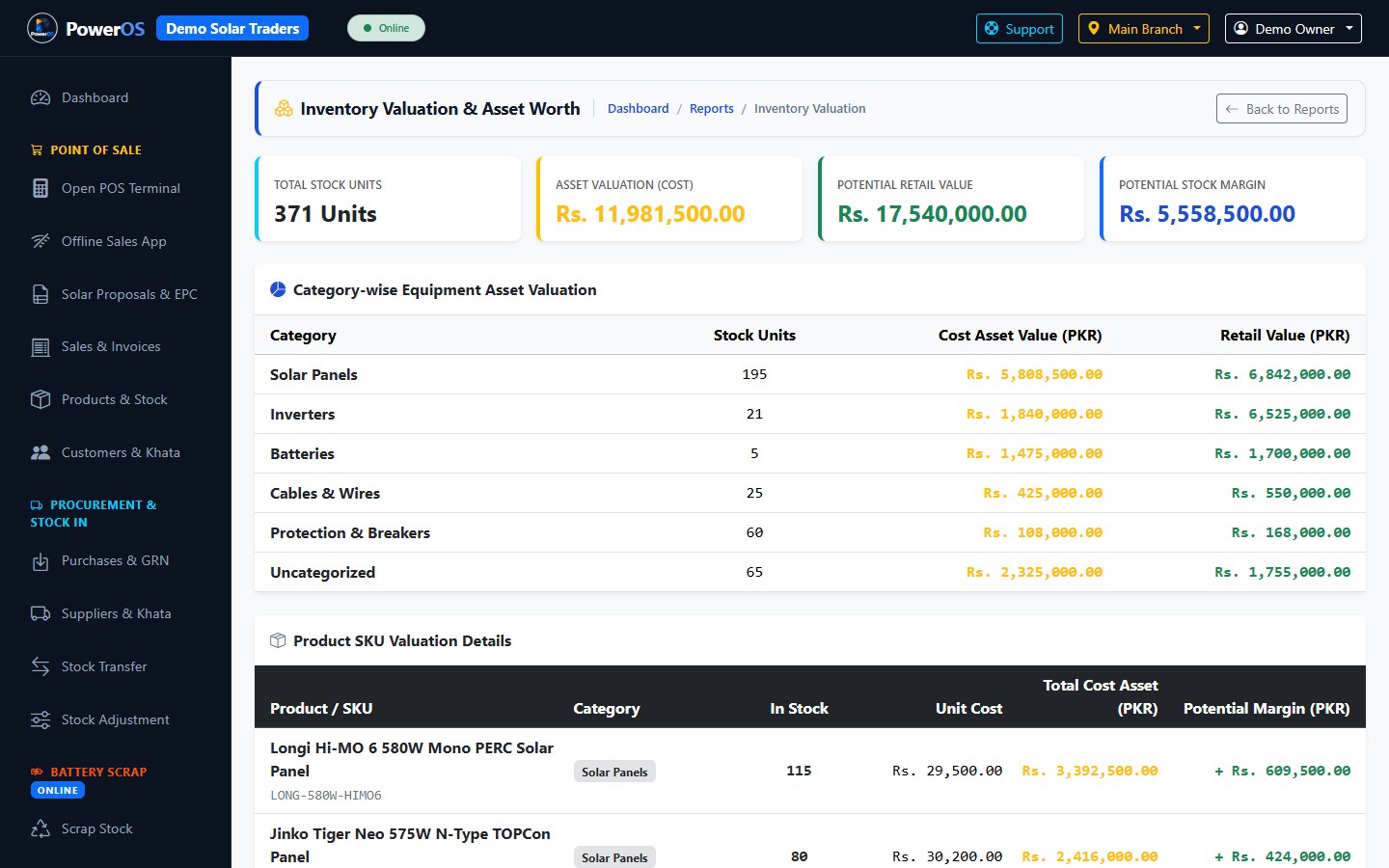
Task: Click the Uncategorized category row name
Action: (x=322, y=572)
